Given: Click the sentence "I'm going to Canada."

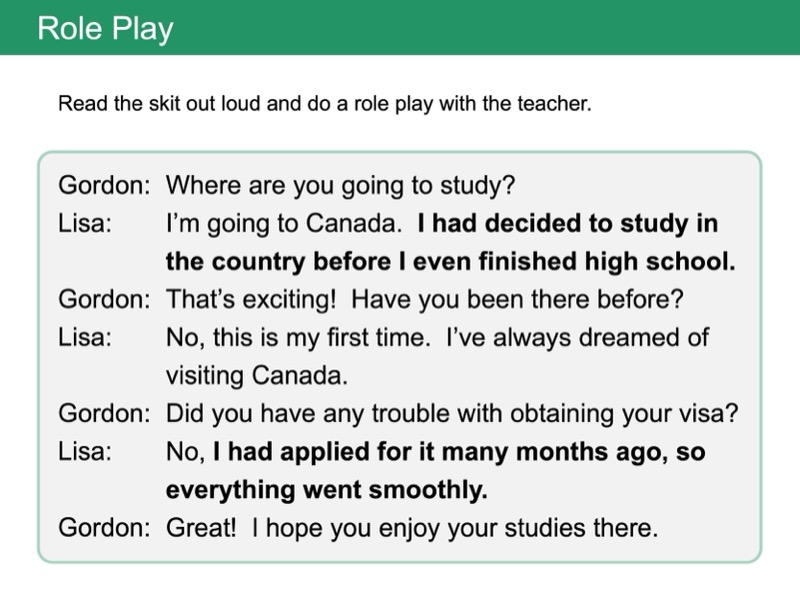Looking at the screenshot, I should (284, 224).
